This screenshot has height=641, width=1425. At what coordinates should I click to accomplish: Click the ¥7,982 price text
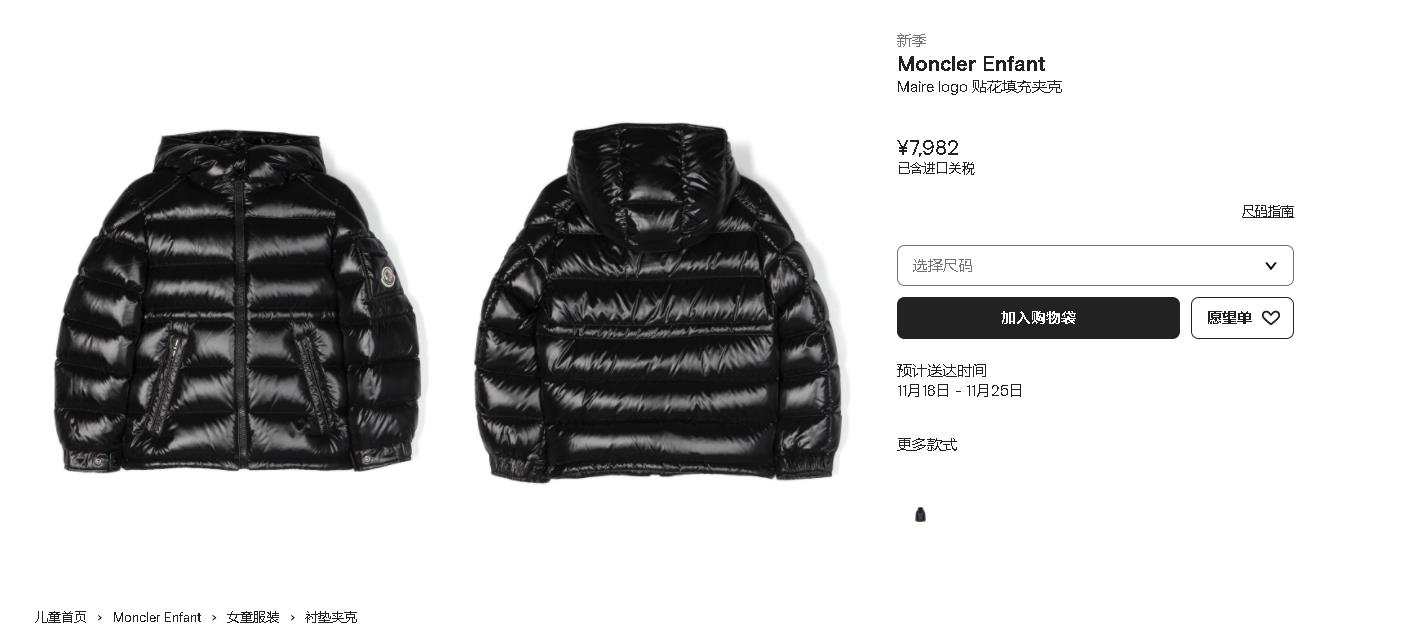pyautogui.click(x=928, y=148)
